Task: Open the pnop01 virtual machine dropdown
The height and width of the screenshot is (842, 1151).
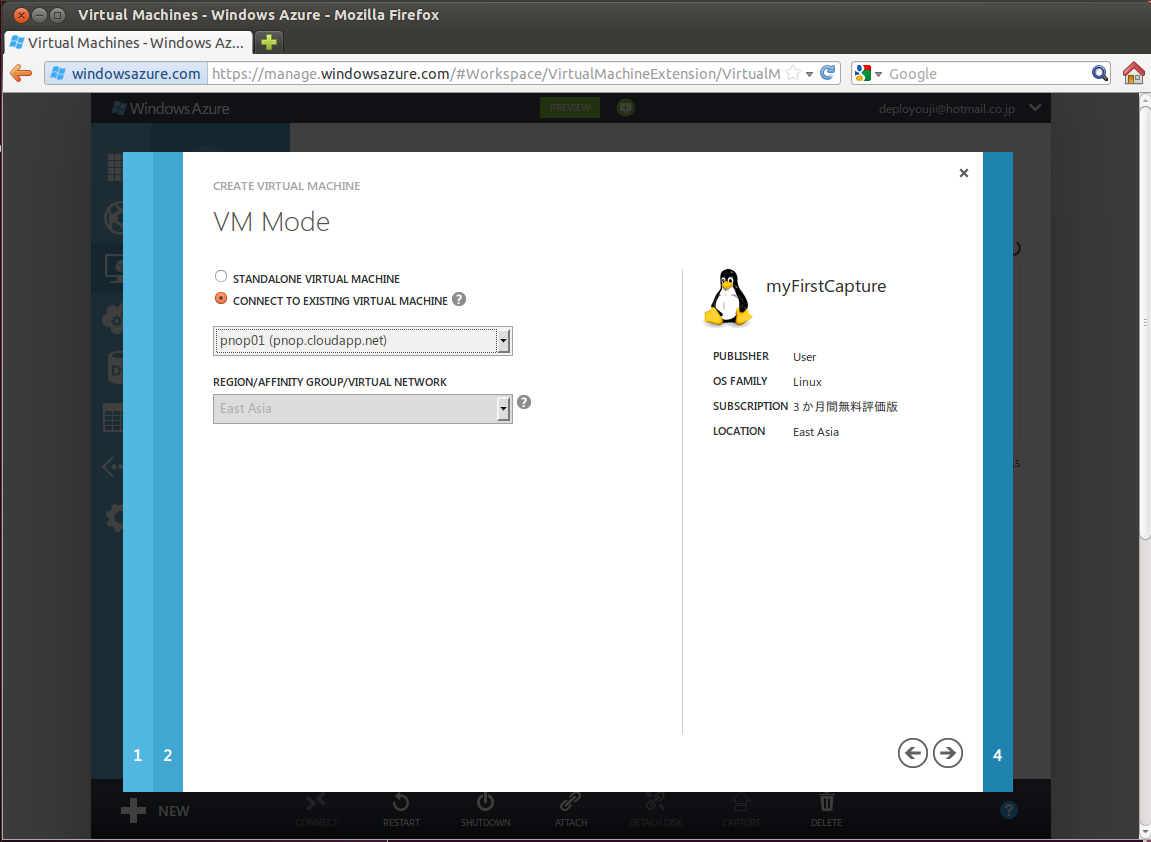Action: 363,341
